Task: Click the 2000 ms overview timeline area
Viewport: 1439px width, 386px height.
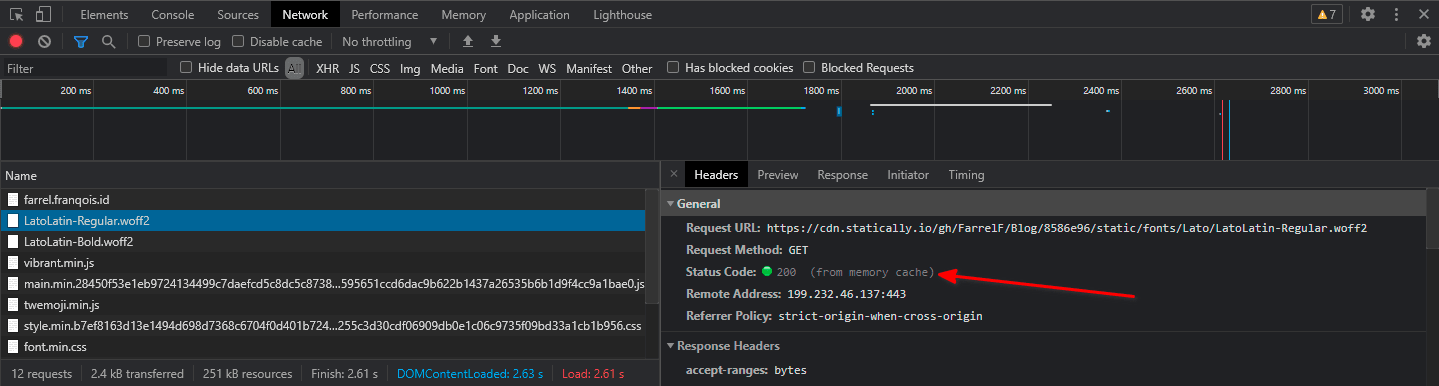Action: point(913,90)
